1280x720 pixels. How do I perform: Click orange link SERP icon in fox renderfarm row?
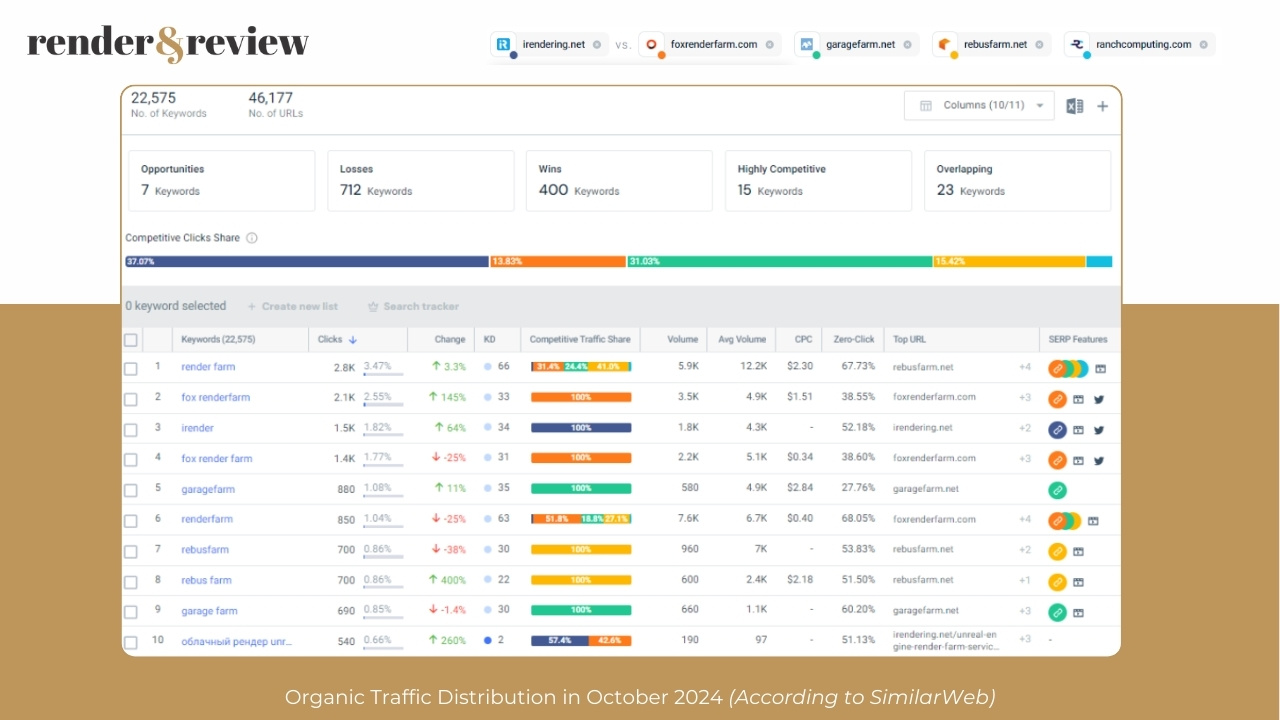click(x=1057, y=399)
